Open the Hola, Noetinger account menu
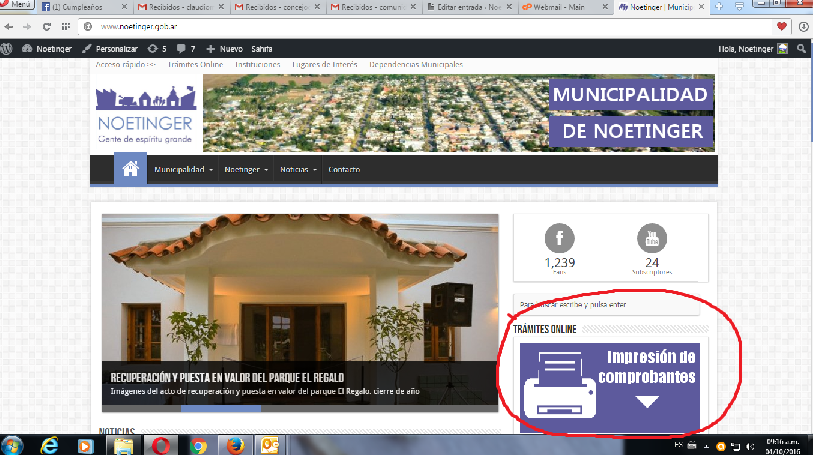This screenshot has width=813, height=455. pos(753,49)
